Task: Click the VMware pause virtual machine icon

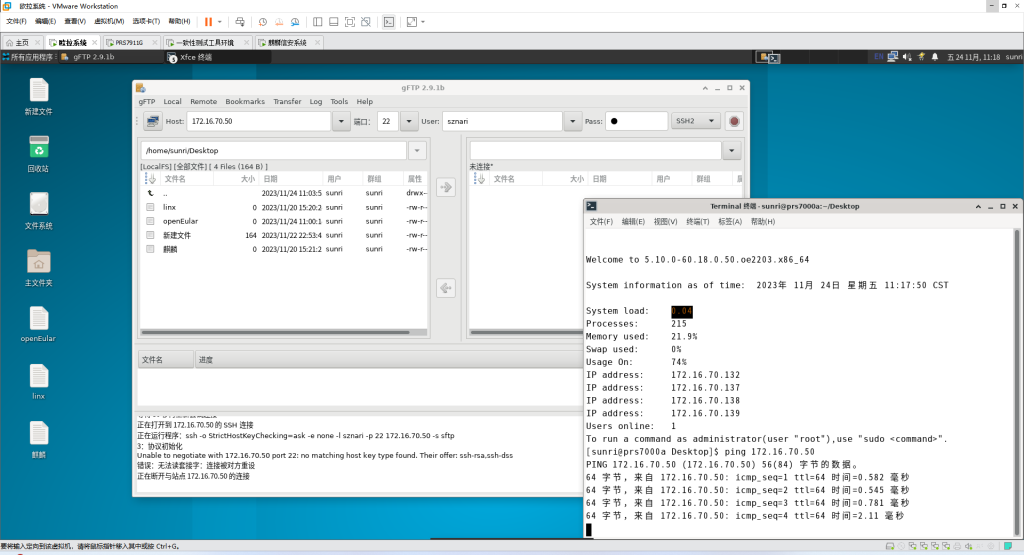Action: pyautogui.click(x=209, y=21)
